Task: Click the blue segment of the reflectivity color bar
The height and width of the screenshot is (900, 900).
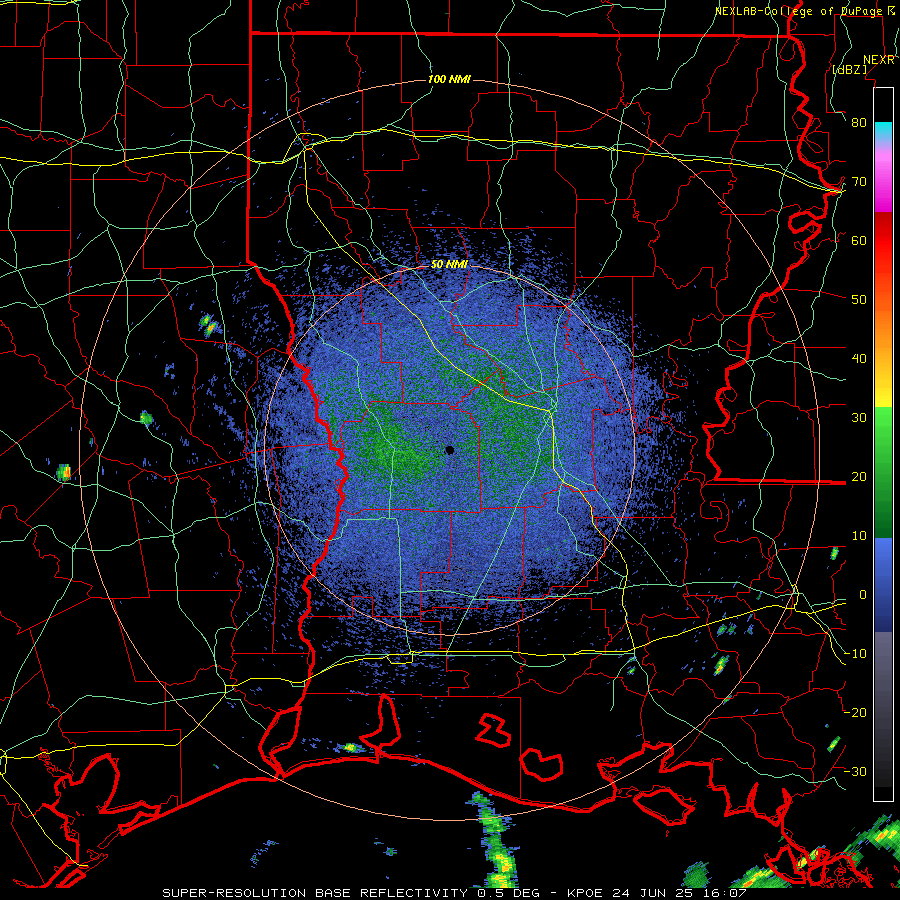Action: 883,584
